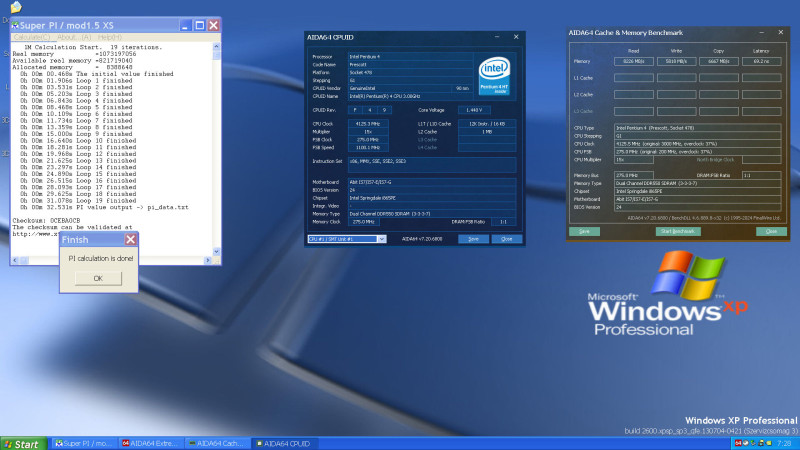Image resolution: width=800 pixels, height=450 pixels.
Task: Minimize the AIDA64 CPUID window
Action: pos(497,37)
